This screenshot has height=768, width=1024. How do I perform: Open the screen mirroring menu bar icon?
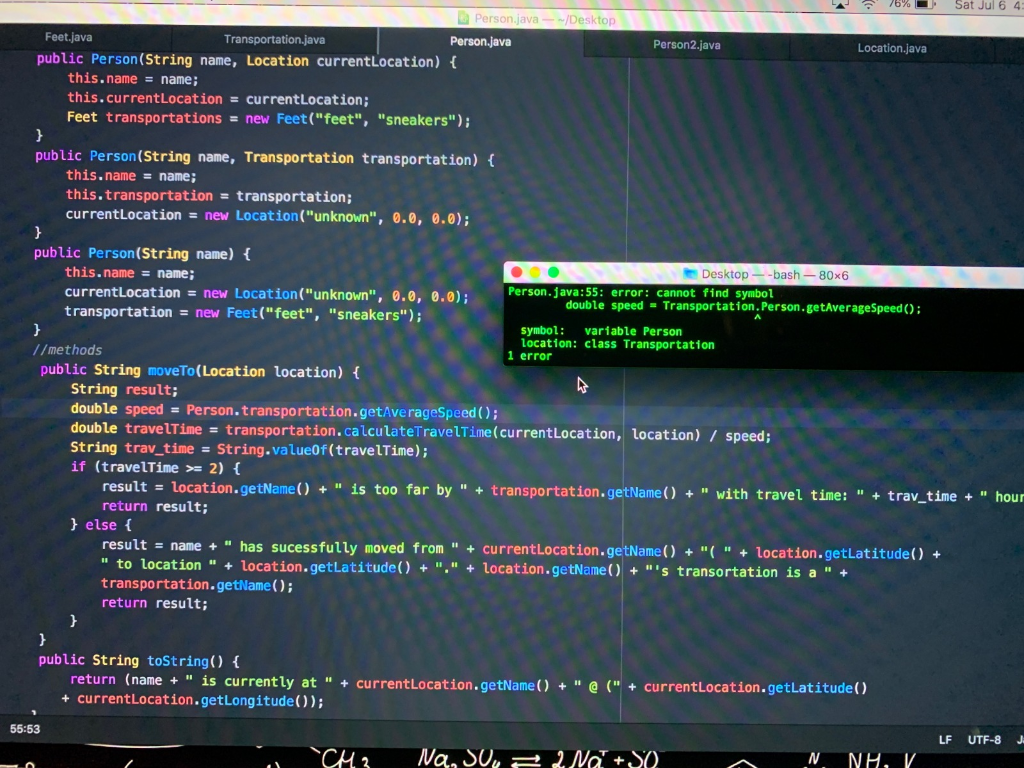[838, 4]
